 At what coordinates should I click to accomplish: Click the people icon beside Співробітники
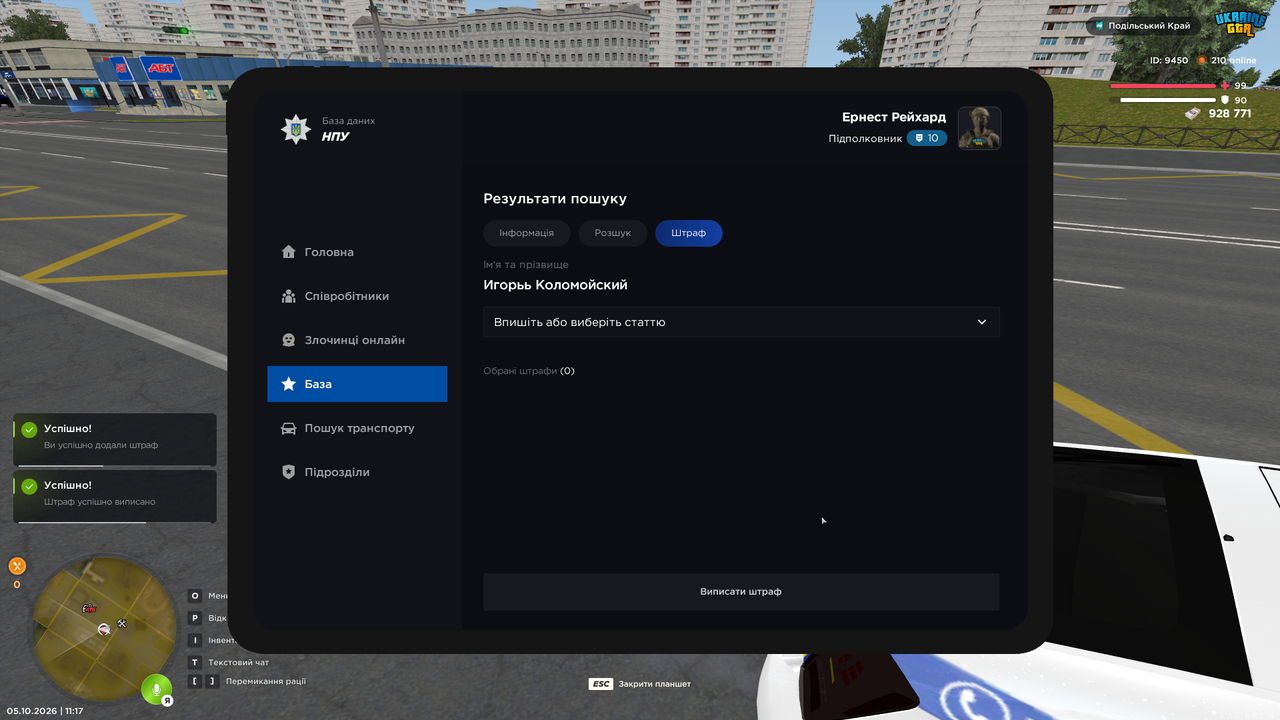[x=289, y=296]
